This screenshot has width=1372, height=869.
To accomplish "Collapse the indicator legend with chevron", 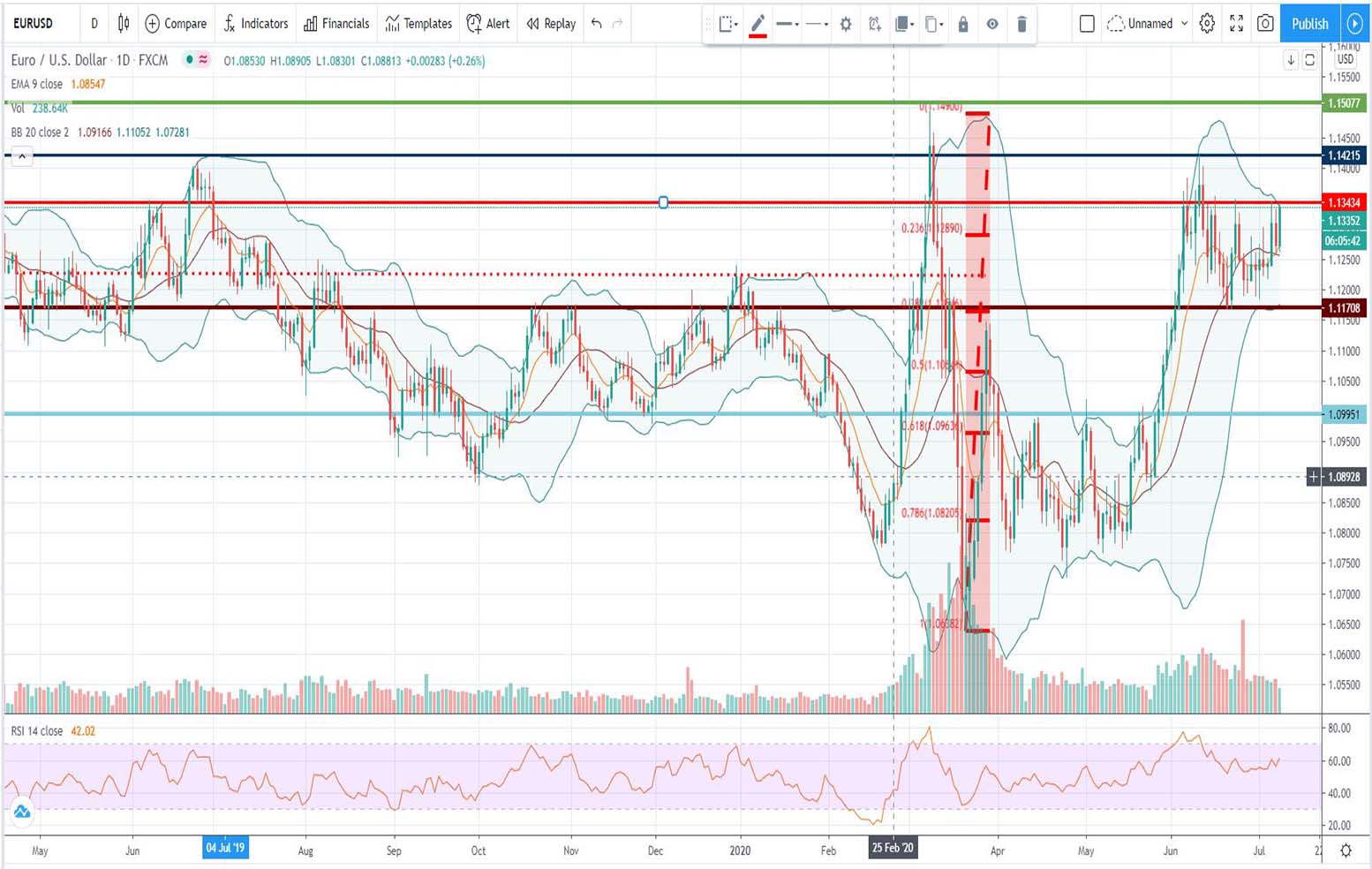I will click(x=22, y=157).
